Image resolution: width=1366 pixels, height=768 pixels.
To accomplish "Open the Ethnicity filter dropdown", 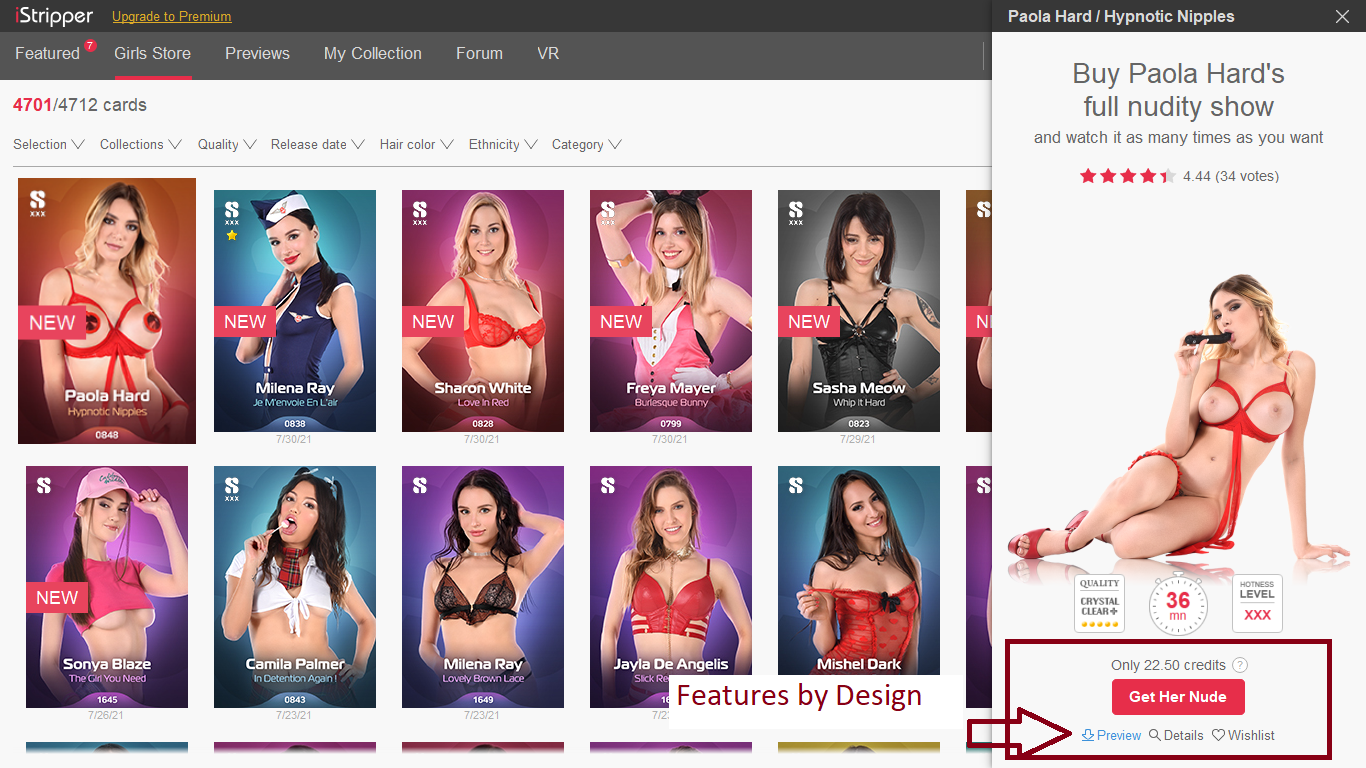I will tap(504, 144).
